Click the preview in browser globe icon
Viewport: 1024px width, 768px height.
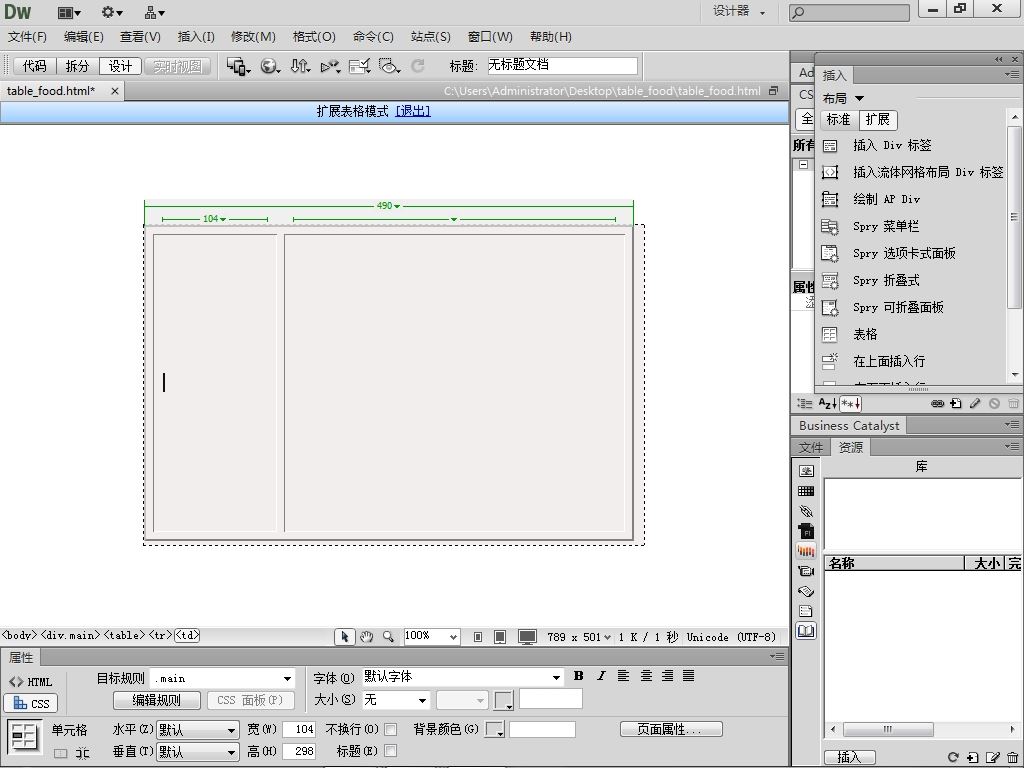click(270, 66)
